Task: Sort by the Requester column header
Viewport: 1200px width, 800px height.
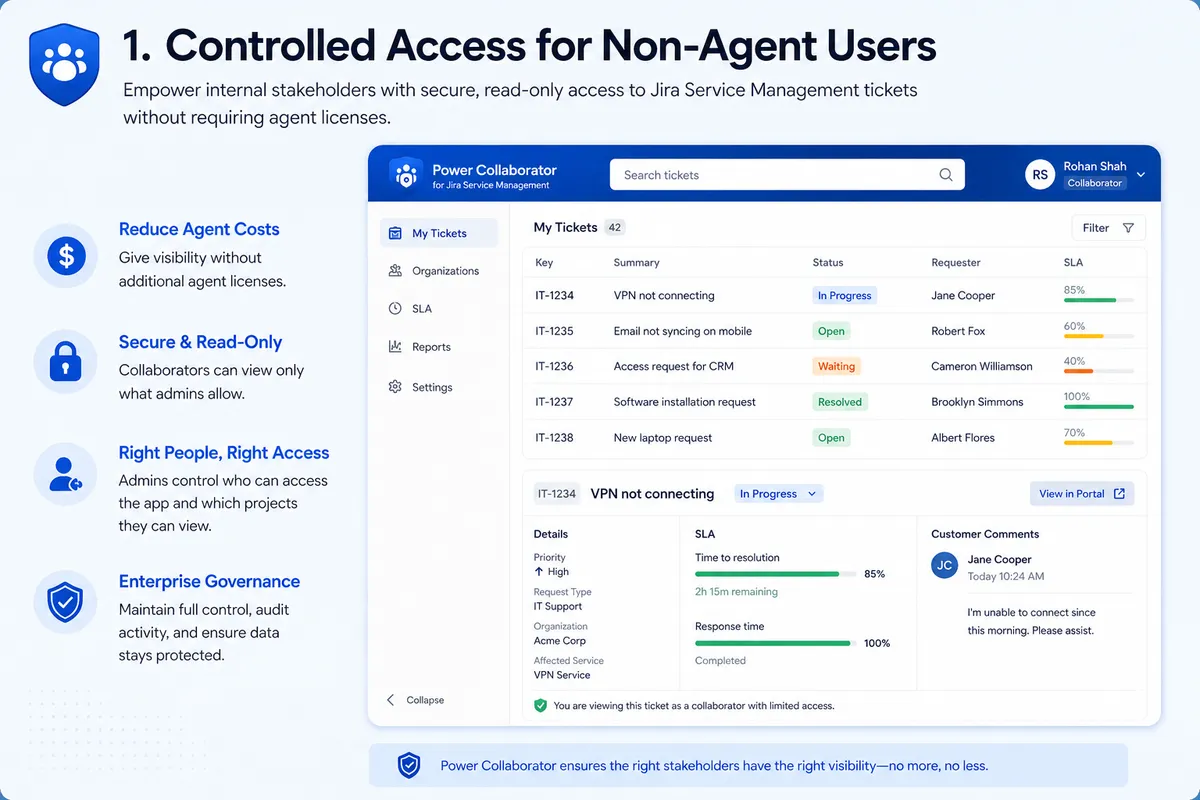Action: click(956, 263)
